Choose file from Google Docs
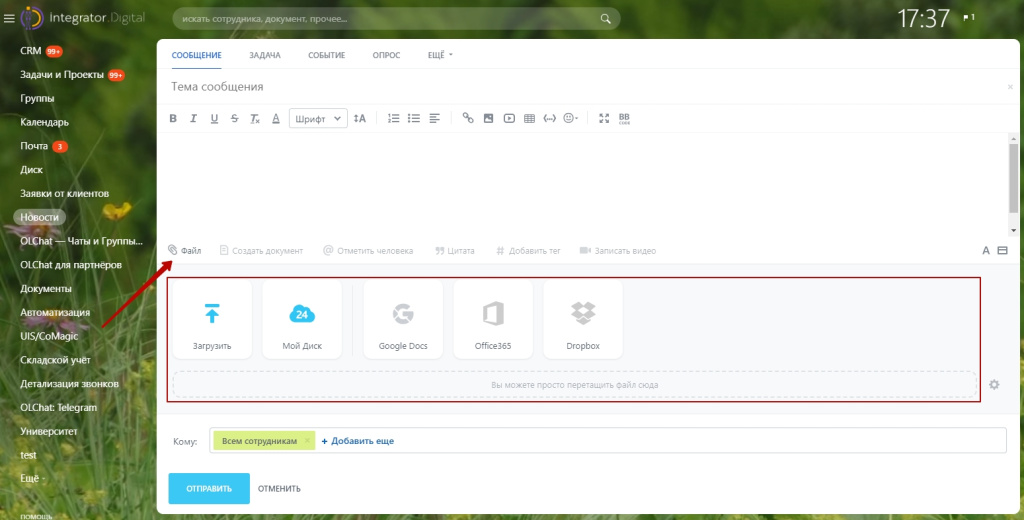 (403, 319)
